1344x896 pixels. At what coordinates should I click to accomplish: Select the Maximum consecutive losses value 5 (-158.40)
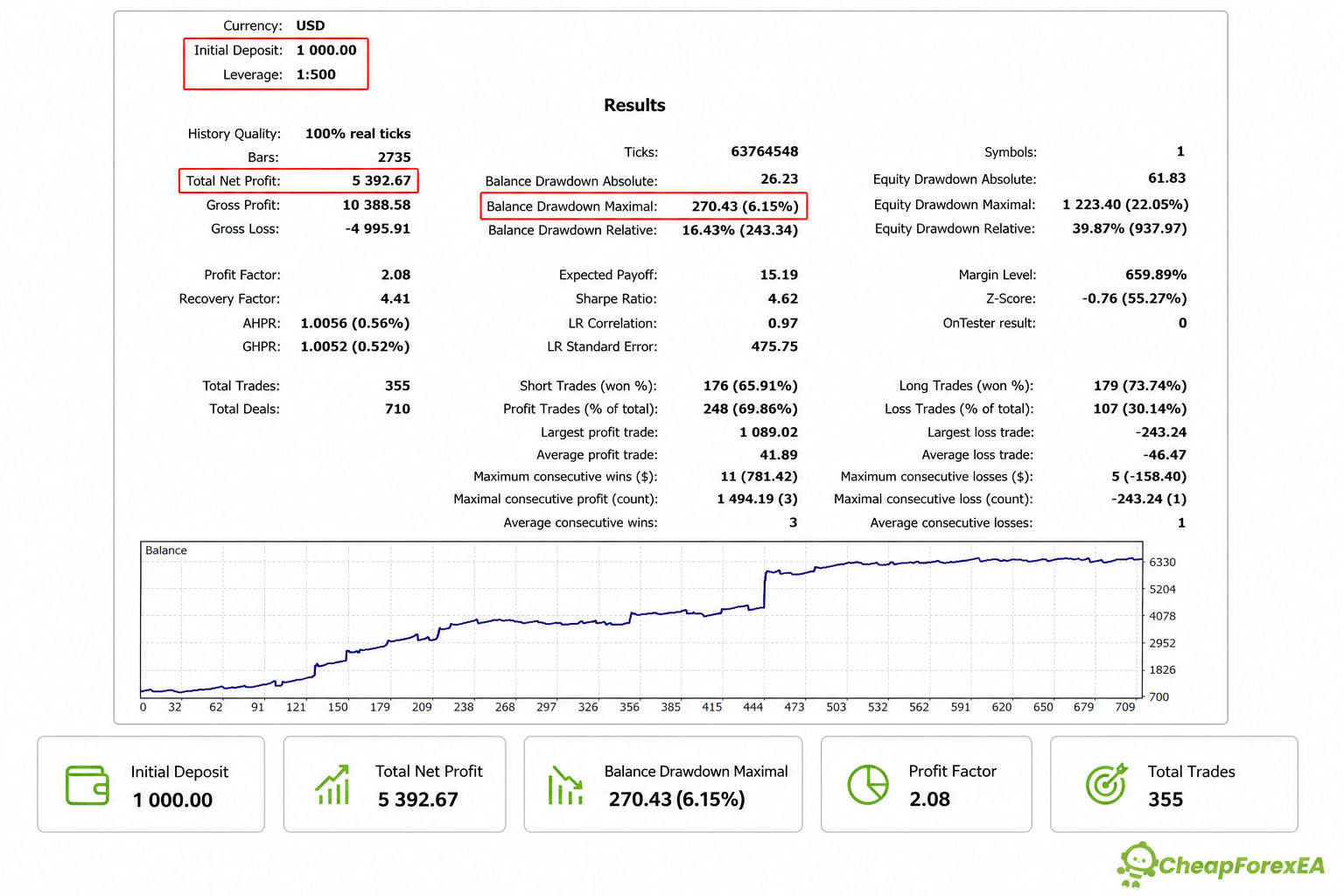(1149, 477)
